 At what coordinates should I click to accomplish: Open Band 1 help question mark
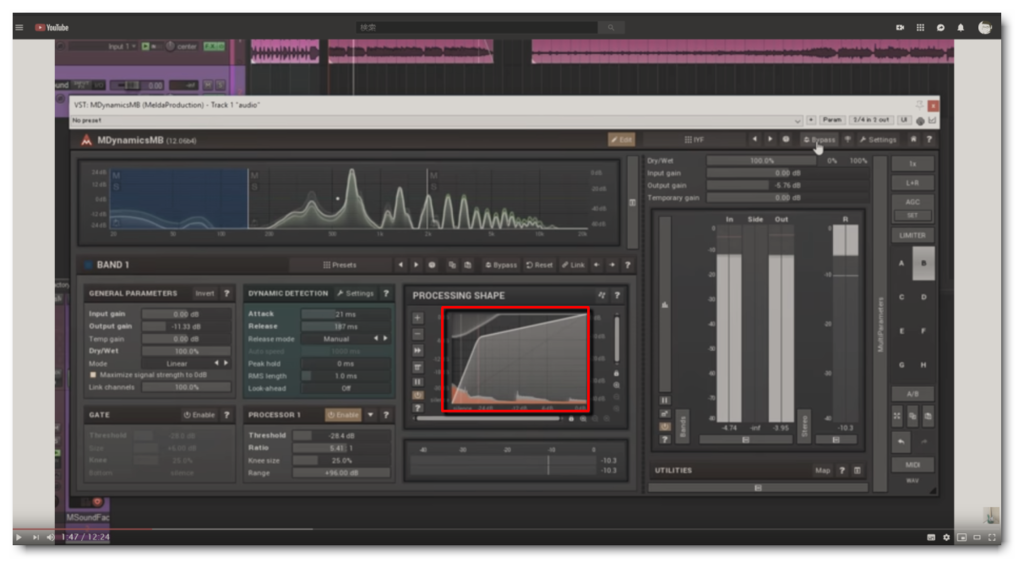[628, 265]
